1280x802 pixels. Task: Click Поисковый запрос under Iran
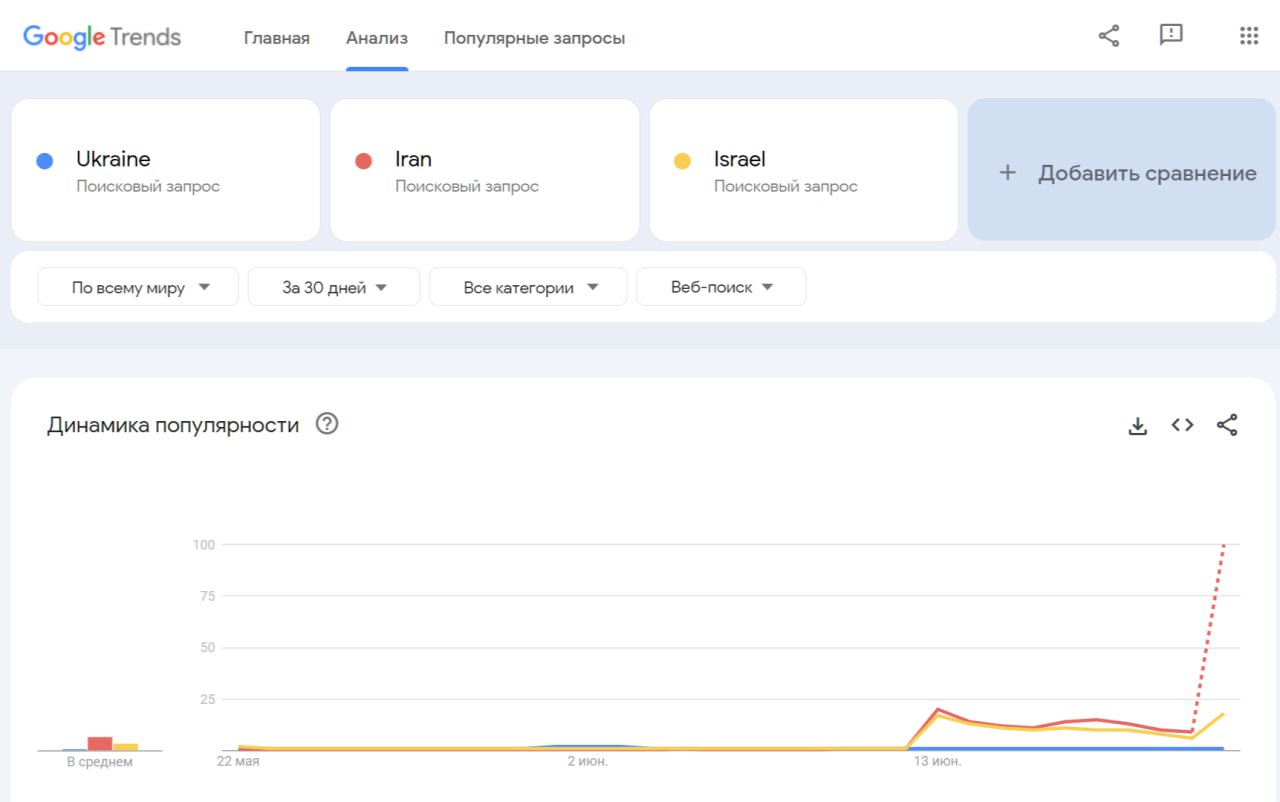tap(467, 186)
